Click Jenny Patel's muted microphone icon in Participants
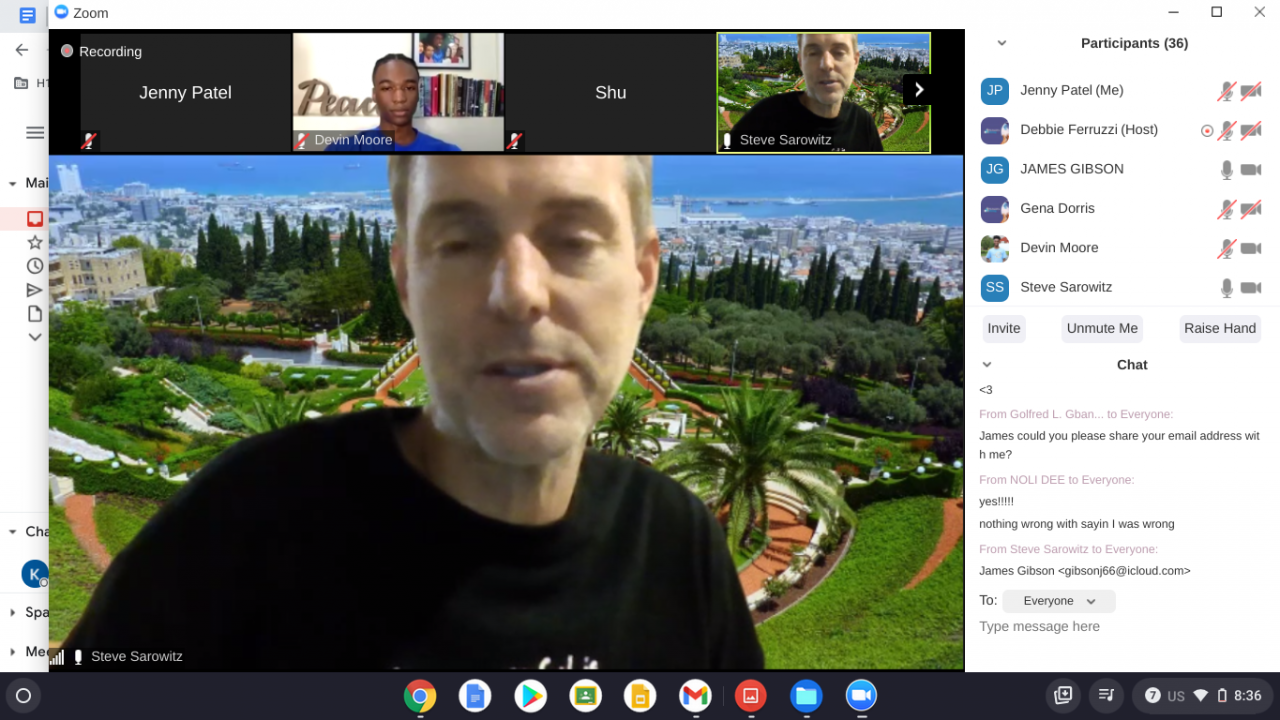Screen dimensions: 1280x720 pyautogui.click(x=1227, y=91)
